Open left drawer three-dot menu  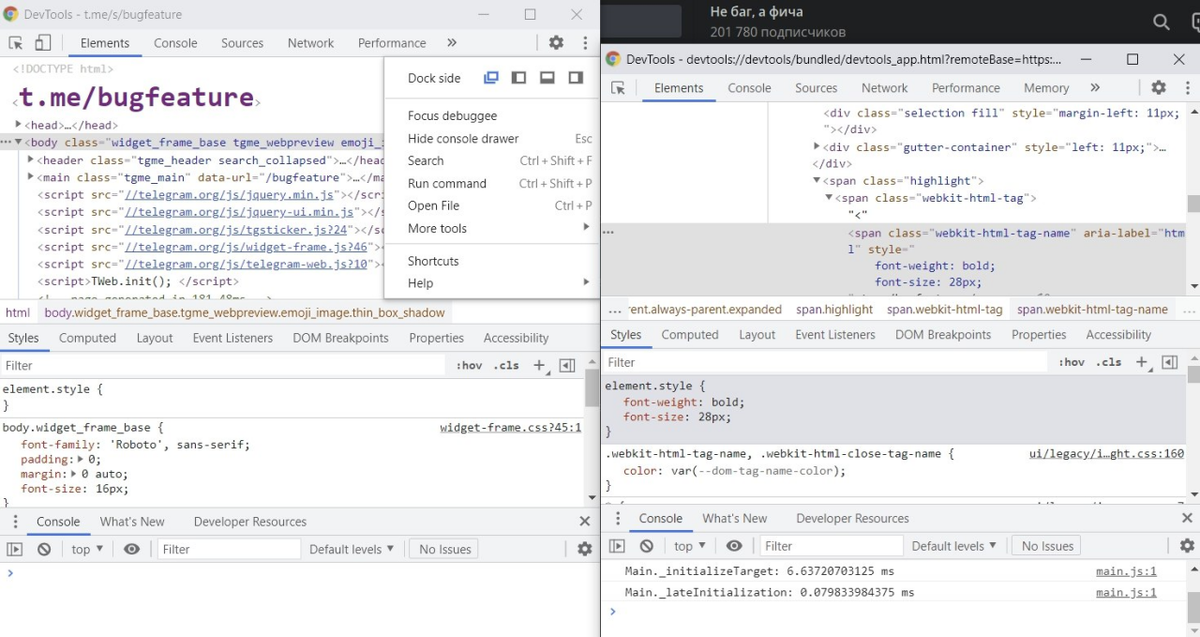(14, 521)
